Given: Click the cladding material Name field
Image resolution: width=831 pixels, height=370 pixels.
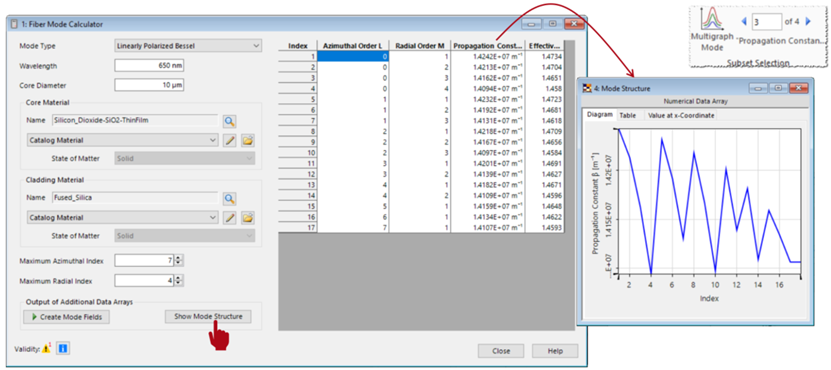Looking at the screenshot, I should click(x=135, y=198).
